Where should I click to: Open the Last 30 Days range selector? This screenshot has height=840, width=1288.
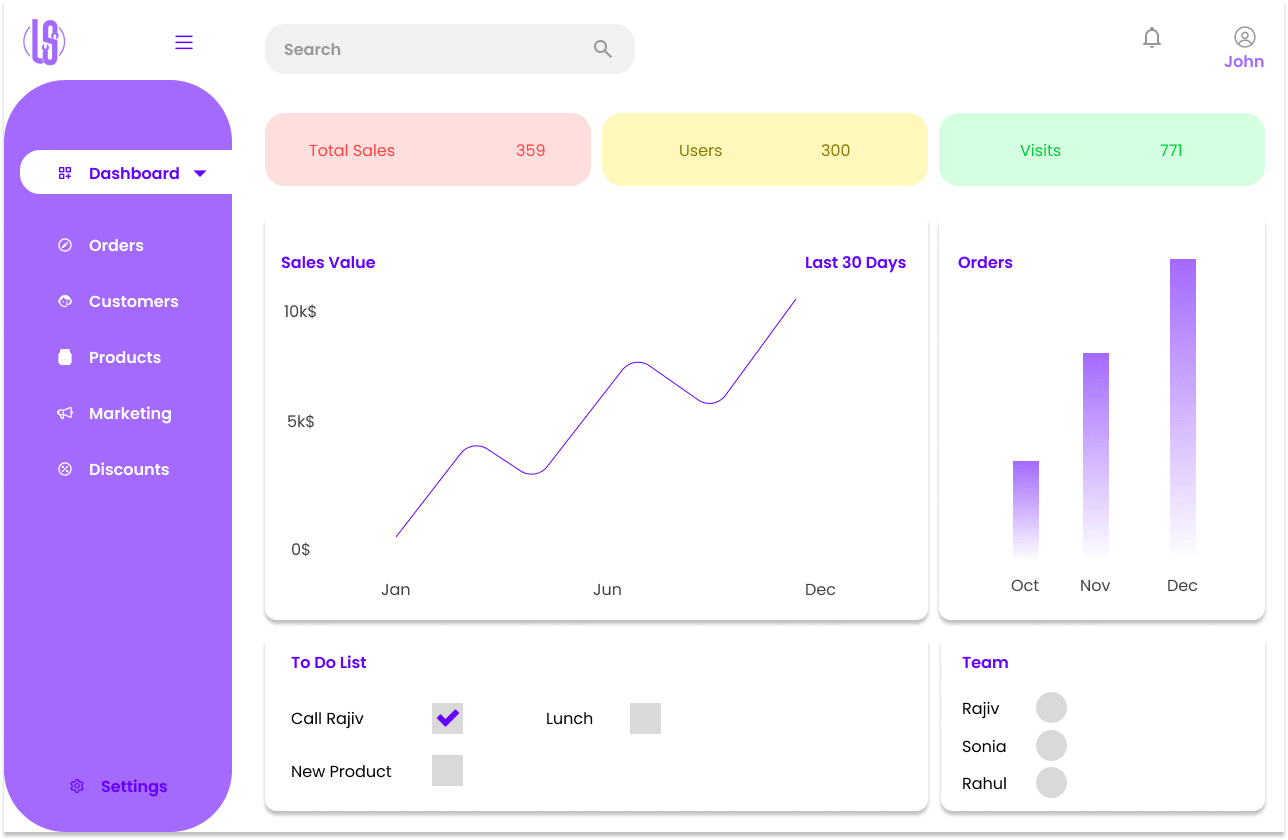(x=855, y=262)
